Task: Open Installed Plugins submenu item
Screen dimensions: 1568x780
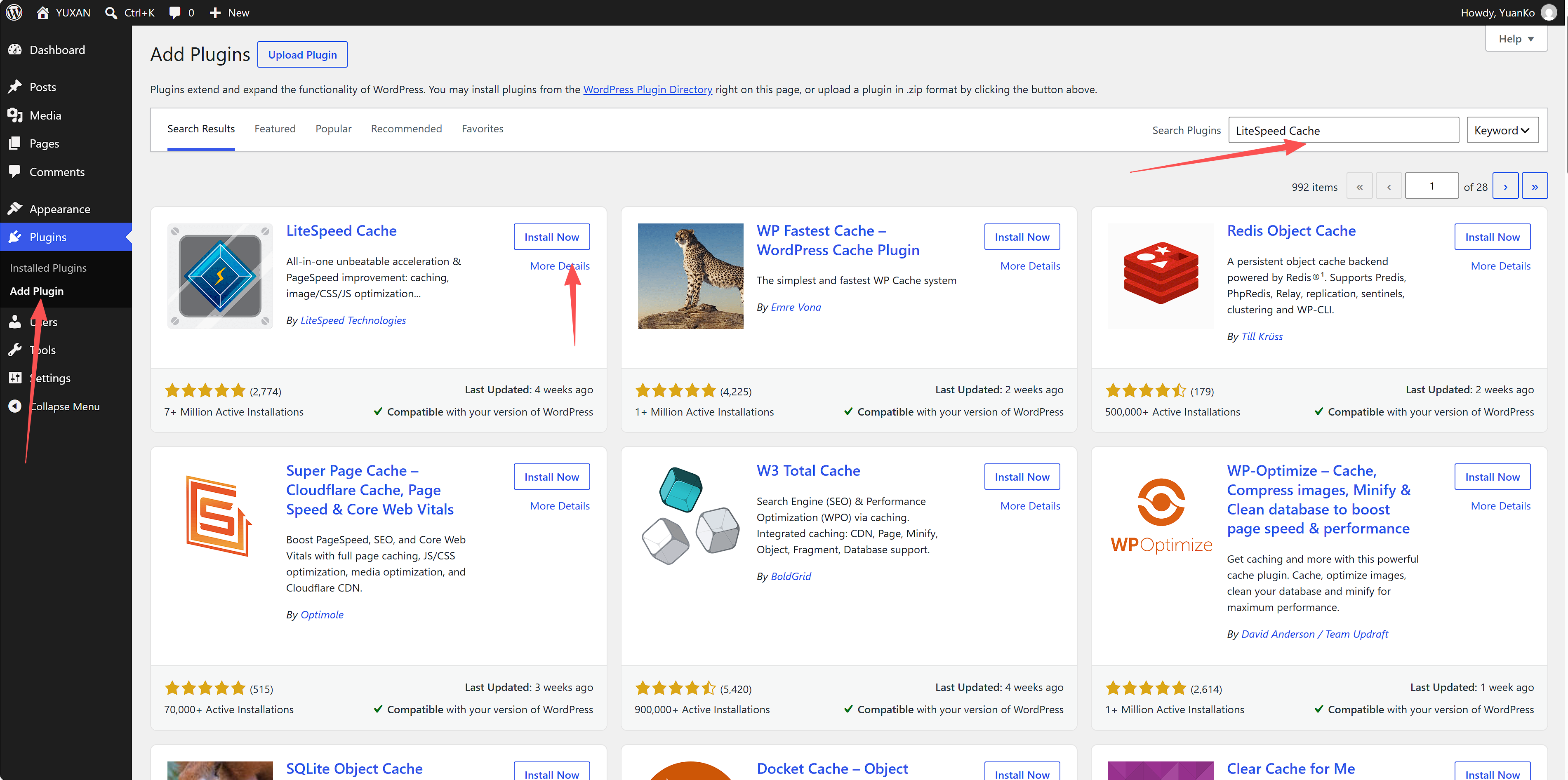Action: pyautogui.click(x=48, y=268)
